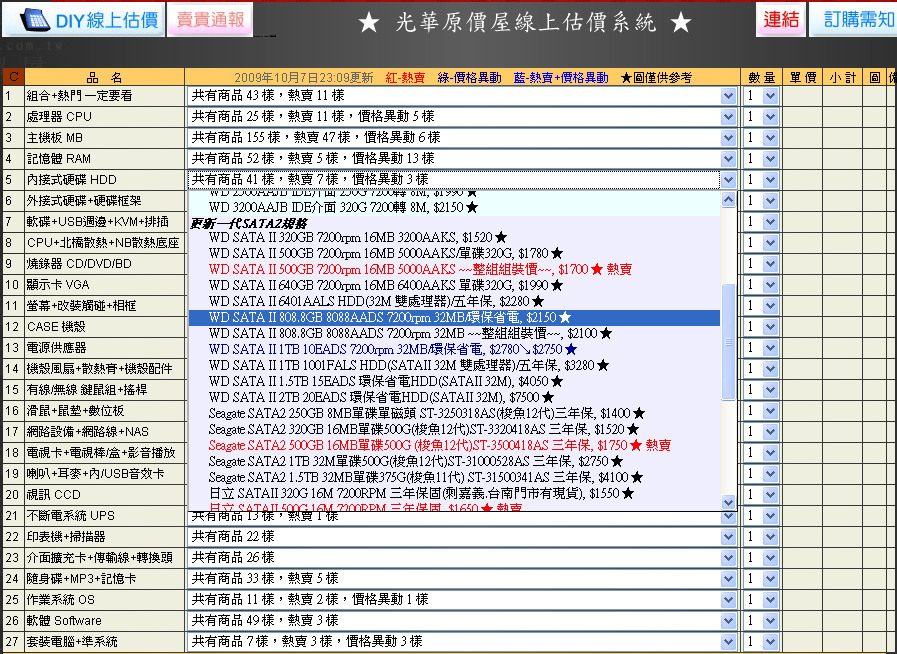Select Seagate SATA2 250GB $1400 option
897x654 pixels.
coord(454,413)
